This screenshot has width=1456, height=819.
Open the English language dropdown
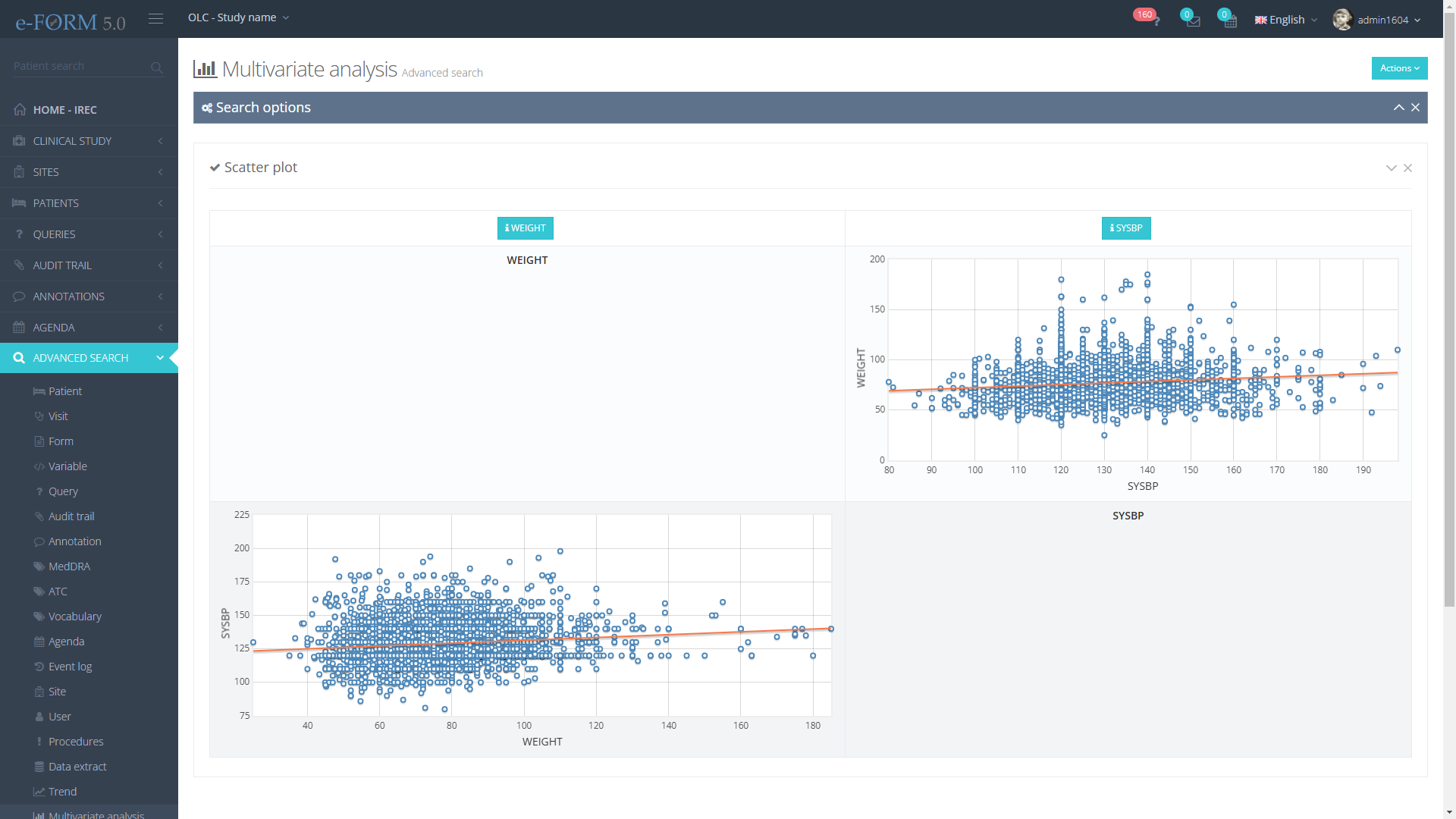(1286, 20)
